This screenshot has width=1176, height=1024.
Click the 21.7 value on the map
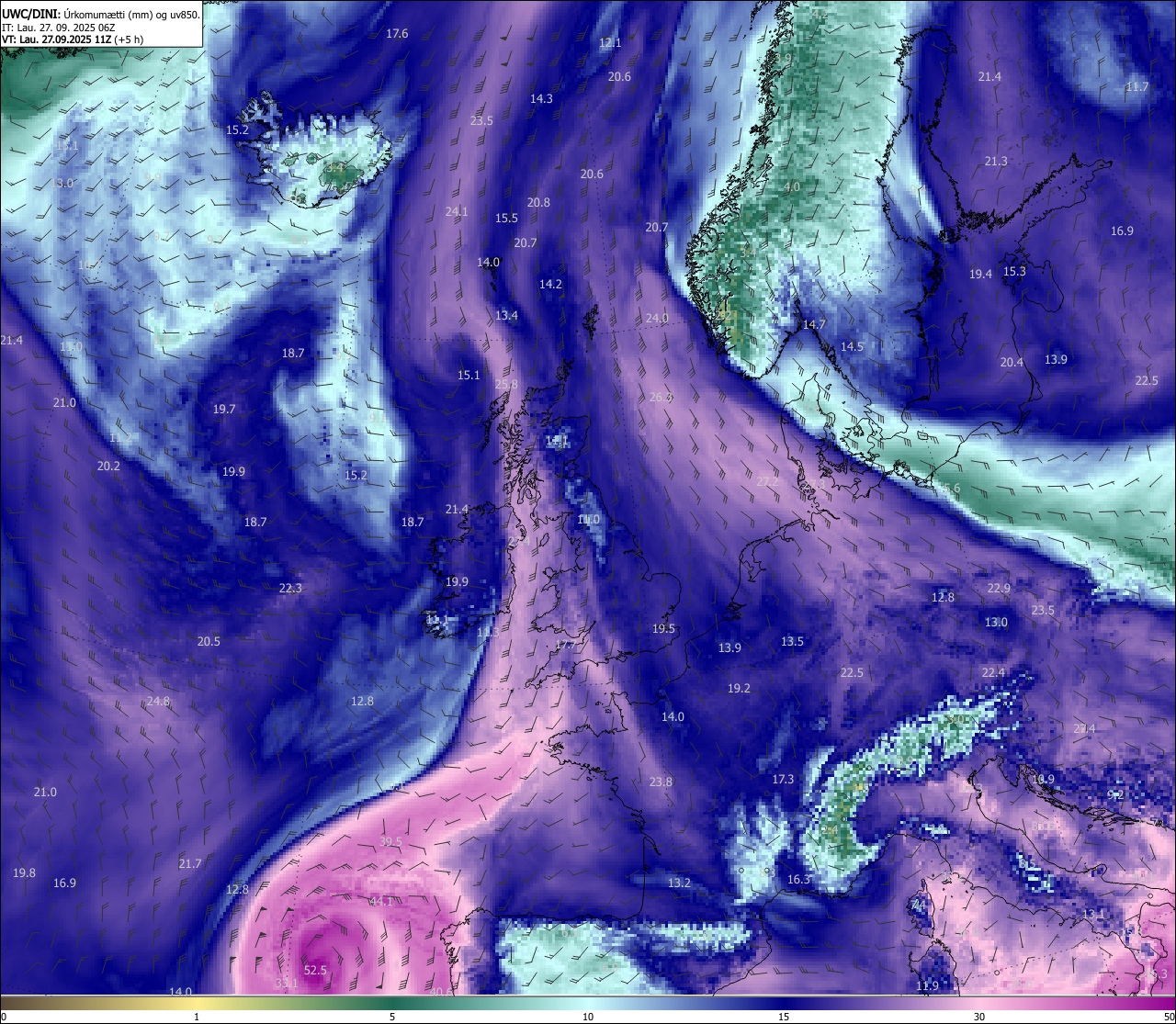pos(190,863)
